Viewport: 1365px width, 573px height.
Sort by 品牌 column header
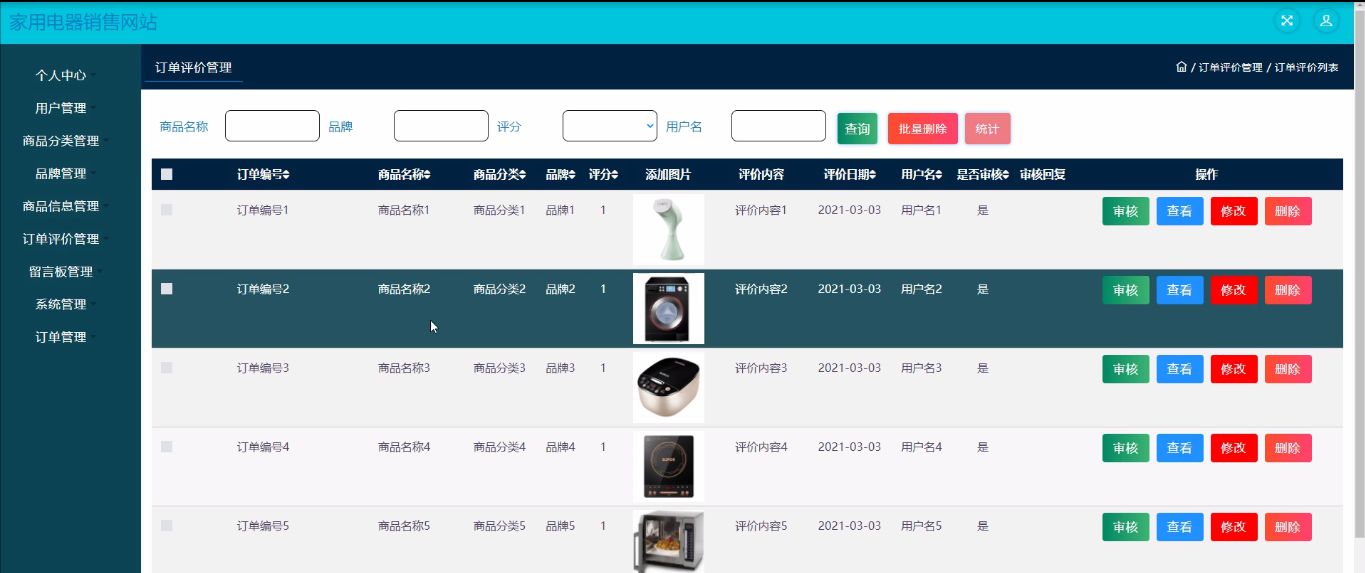coord(561,175)
